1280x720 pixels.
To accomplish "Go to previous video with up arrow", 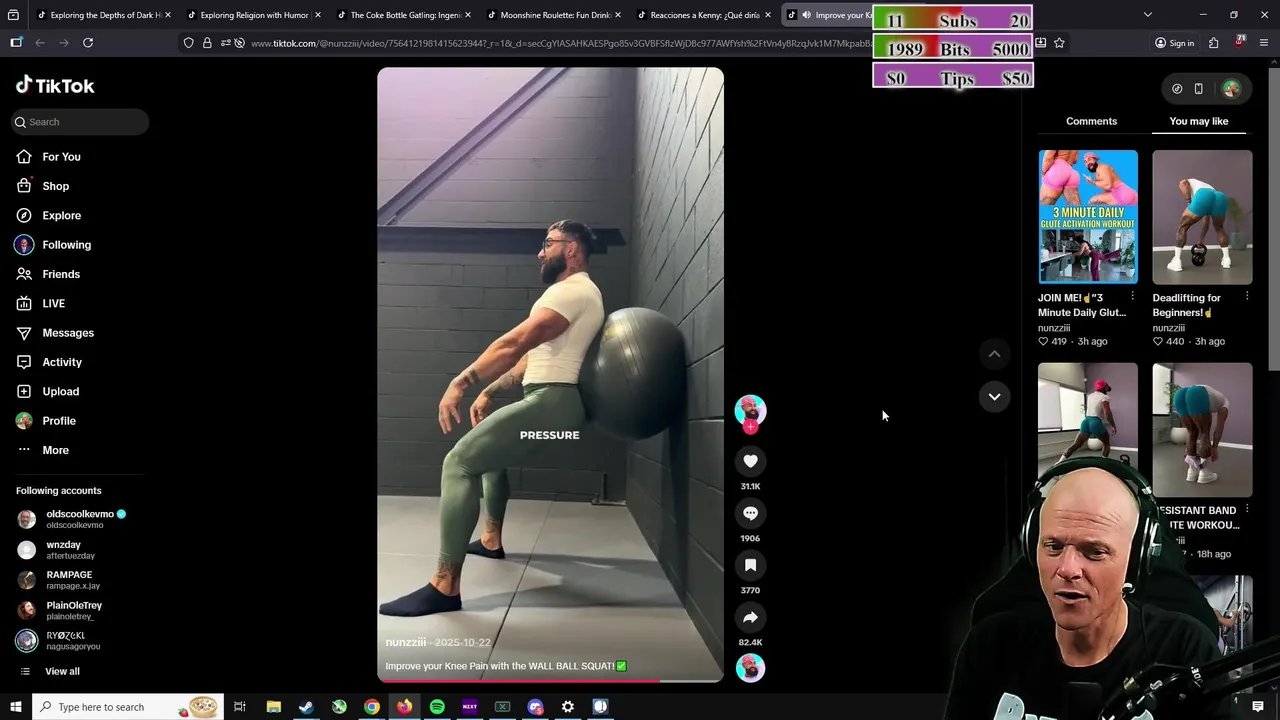I will [994, 354].
